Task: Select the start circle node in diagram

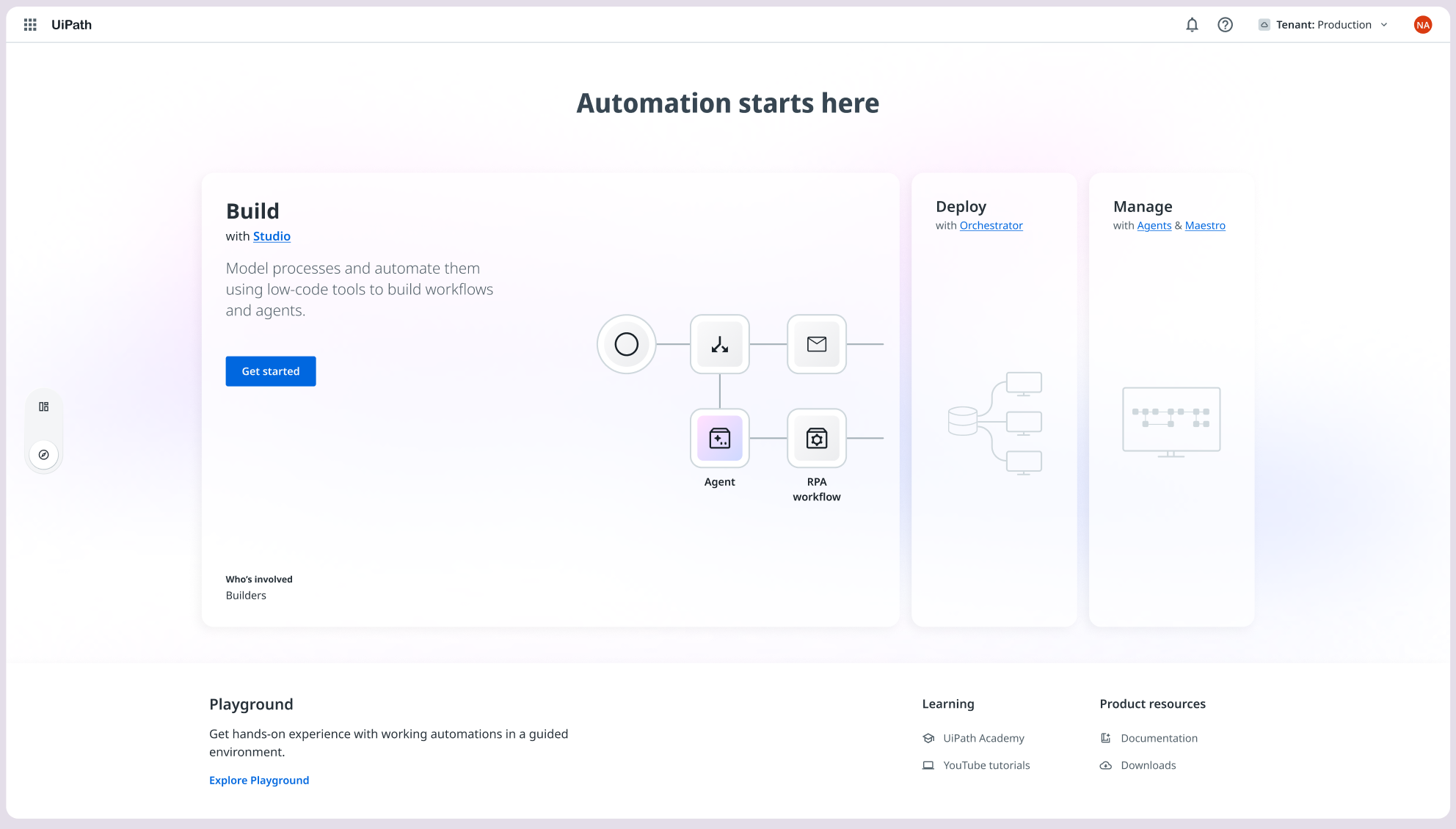Action: click(x=626, y=344)
